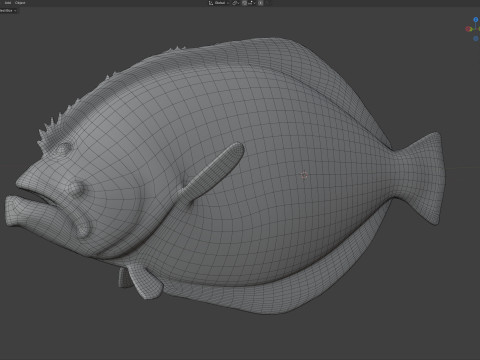Open the transform pivot point dropdown

point(236,3)
